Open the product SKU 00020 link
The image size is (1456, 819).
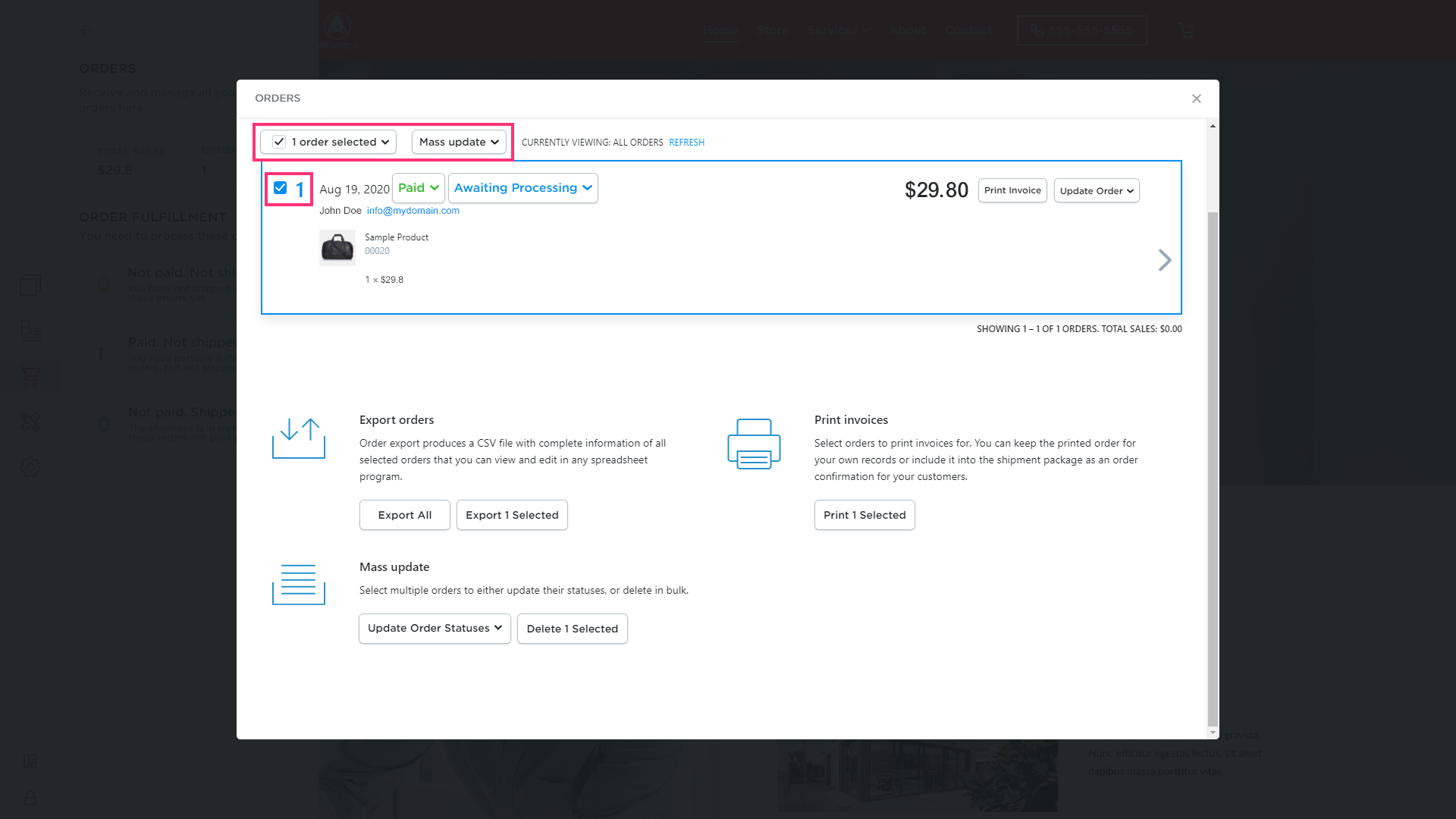[377, 251]
